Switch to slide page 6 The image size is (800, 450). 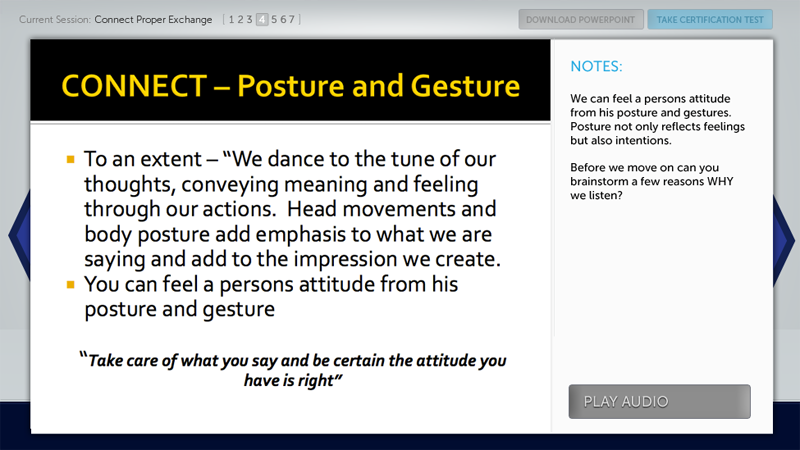click(x=282, y=19)
